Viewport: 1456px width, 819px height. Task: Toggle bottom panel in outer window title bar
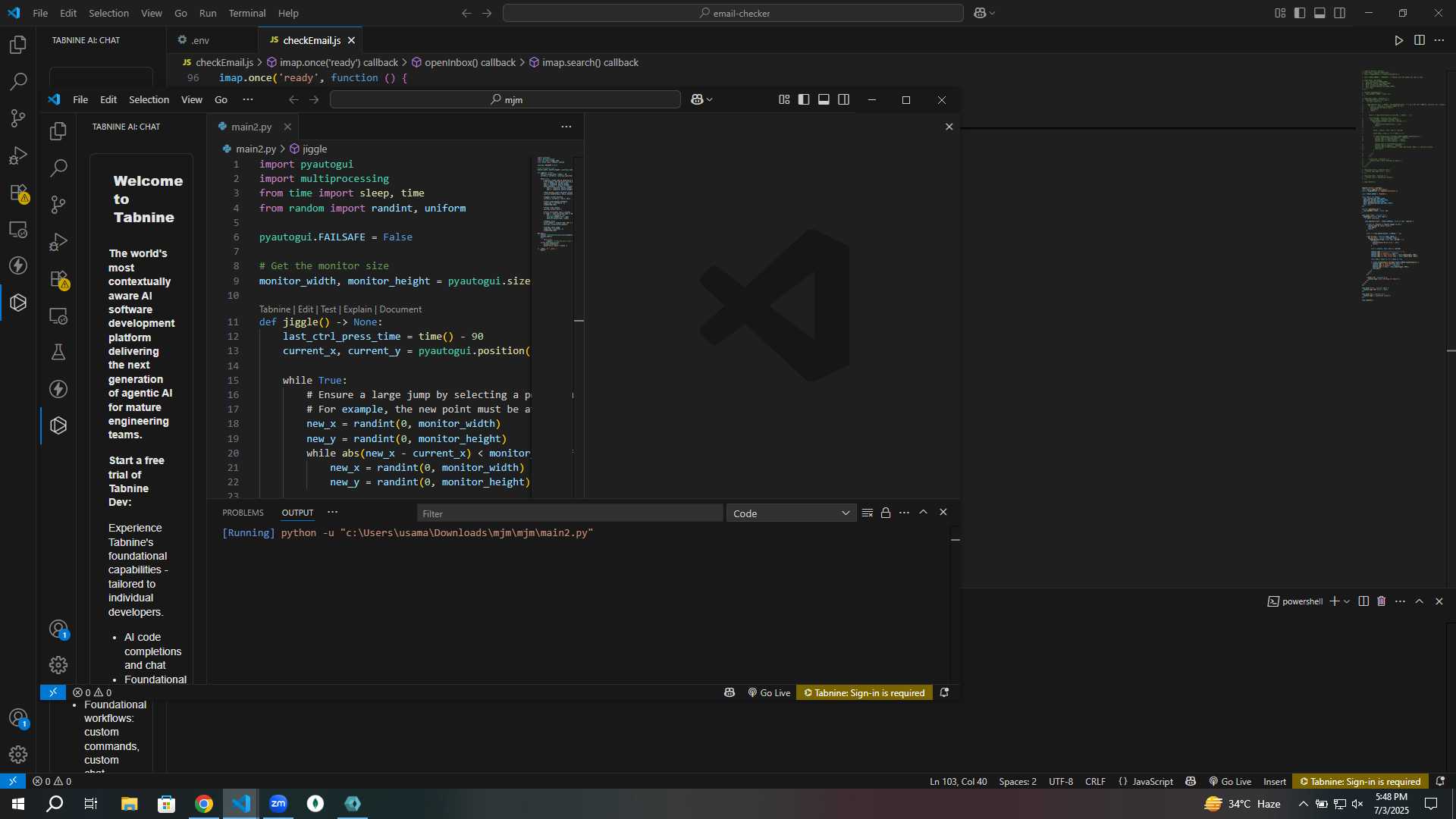pos(1319,13)
